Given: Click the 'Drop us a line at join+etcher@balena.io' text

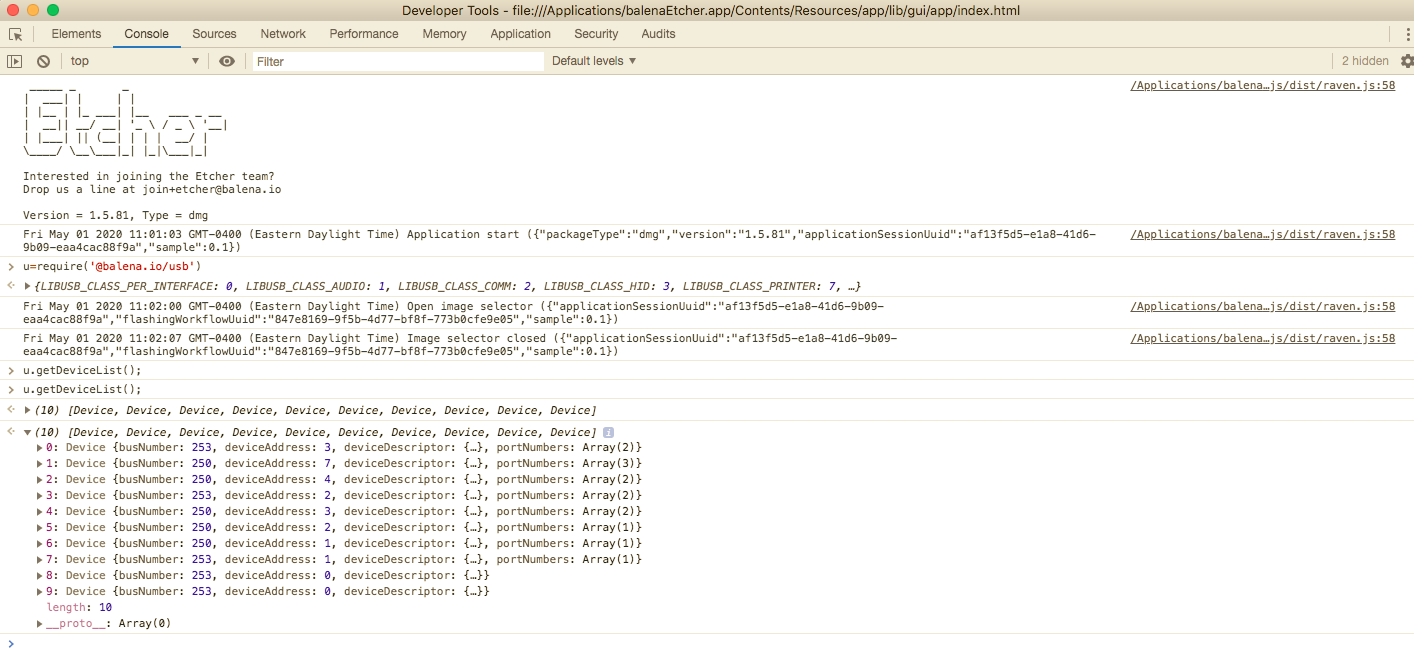Looking at the screenshot, I should [x=152, y=189].
